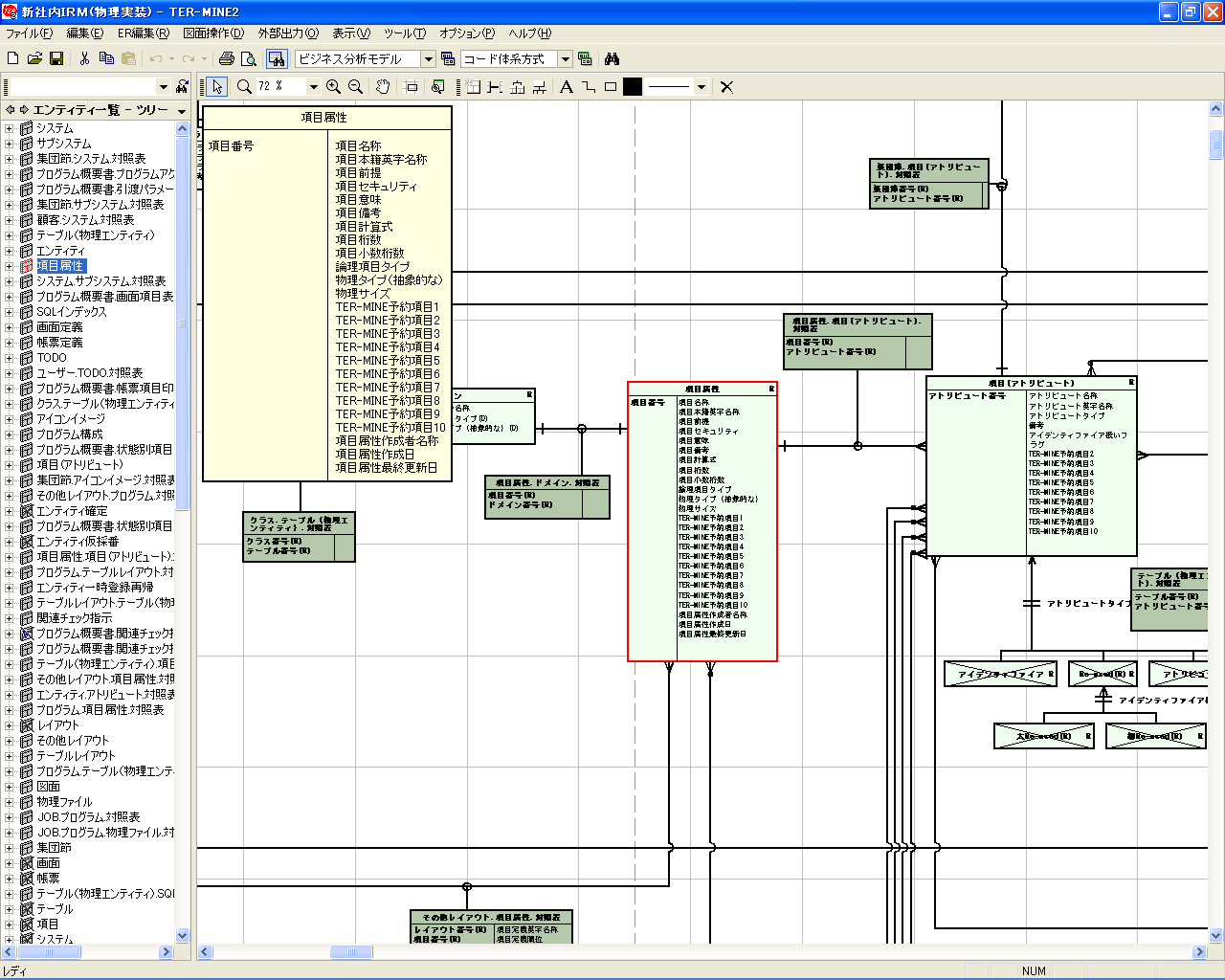Select the relationship line tool

(x=495, y=86)
